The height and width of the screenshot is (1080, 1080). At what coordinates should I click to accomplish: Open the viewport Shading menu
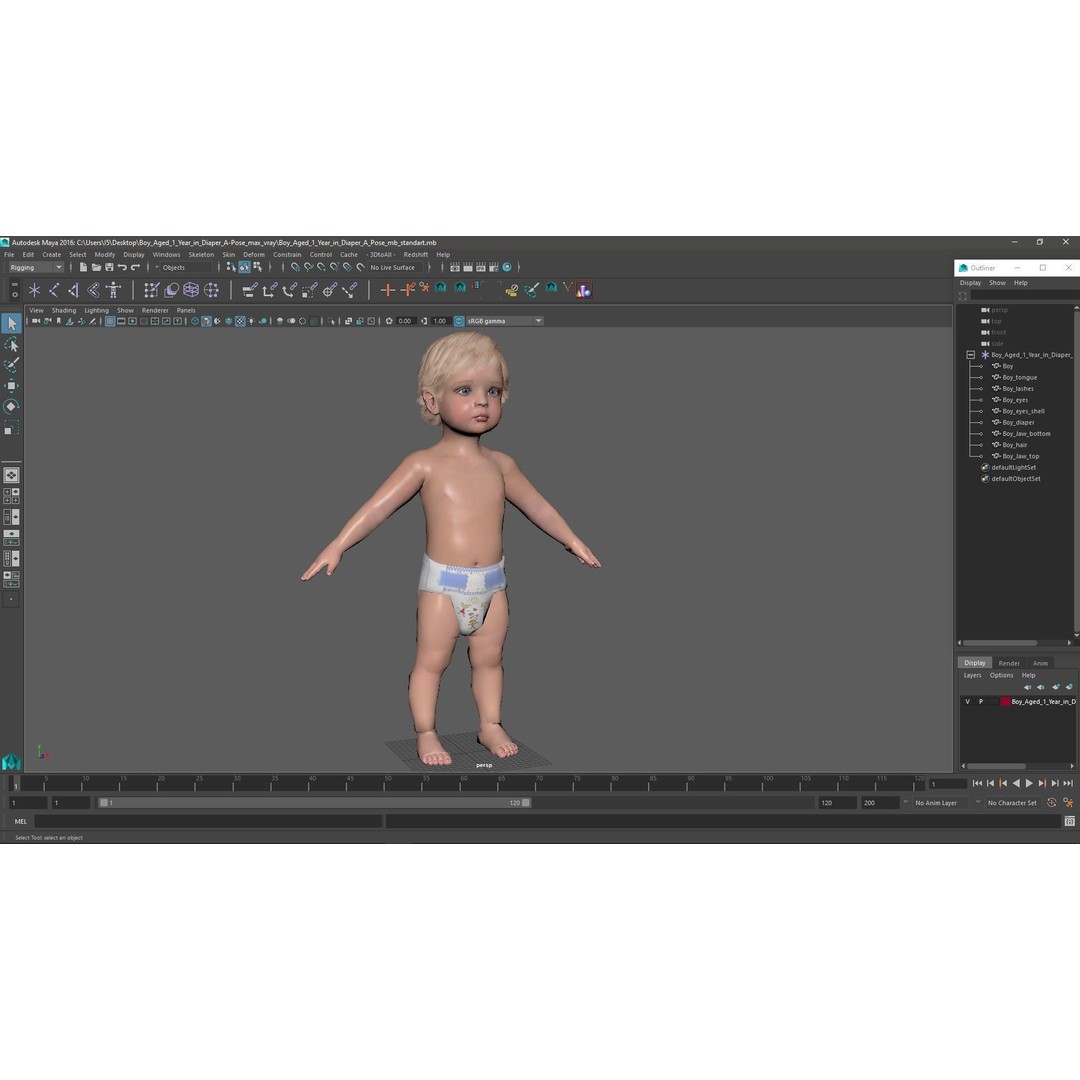click(64, 310)
